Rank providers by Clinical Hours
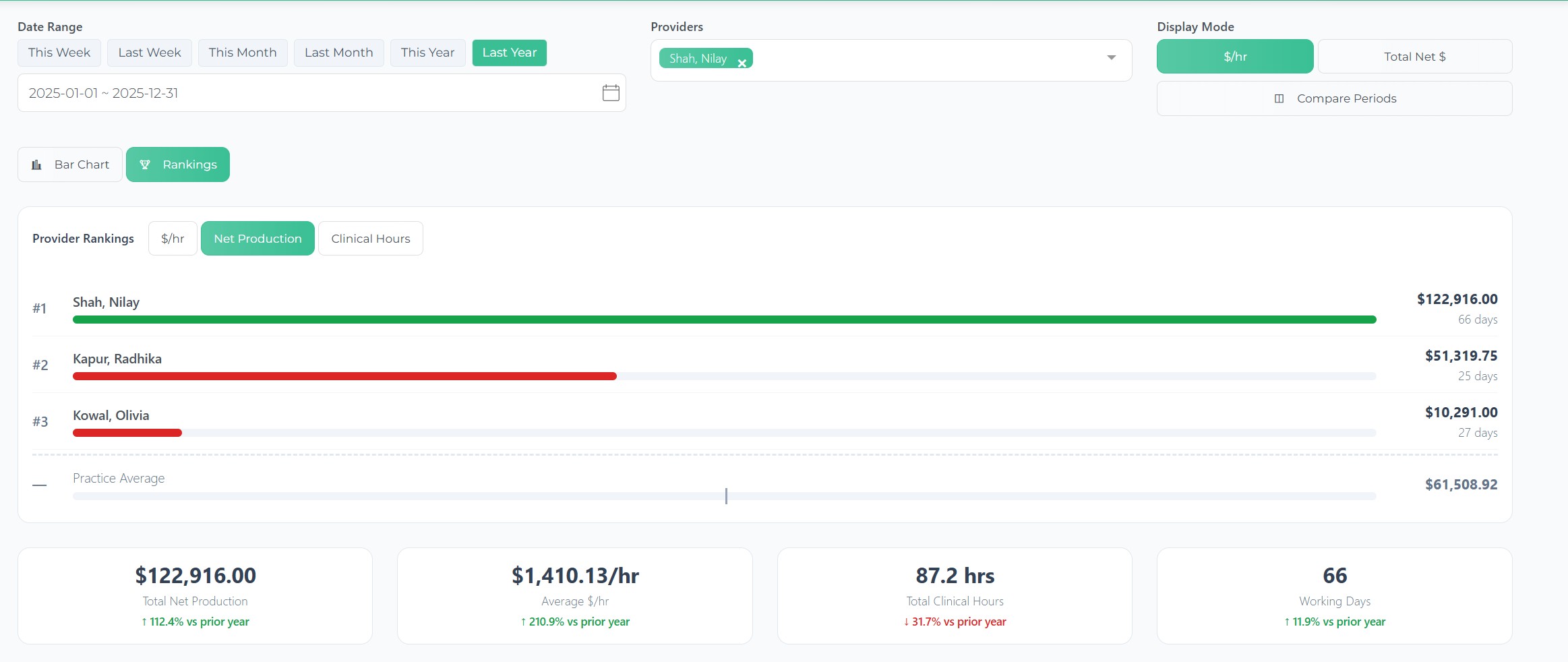Viewport: 1568px width, 662px height. (370, 239)
